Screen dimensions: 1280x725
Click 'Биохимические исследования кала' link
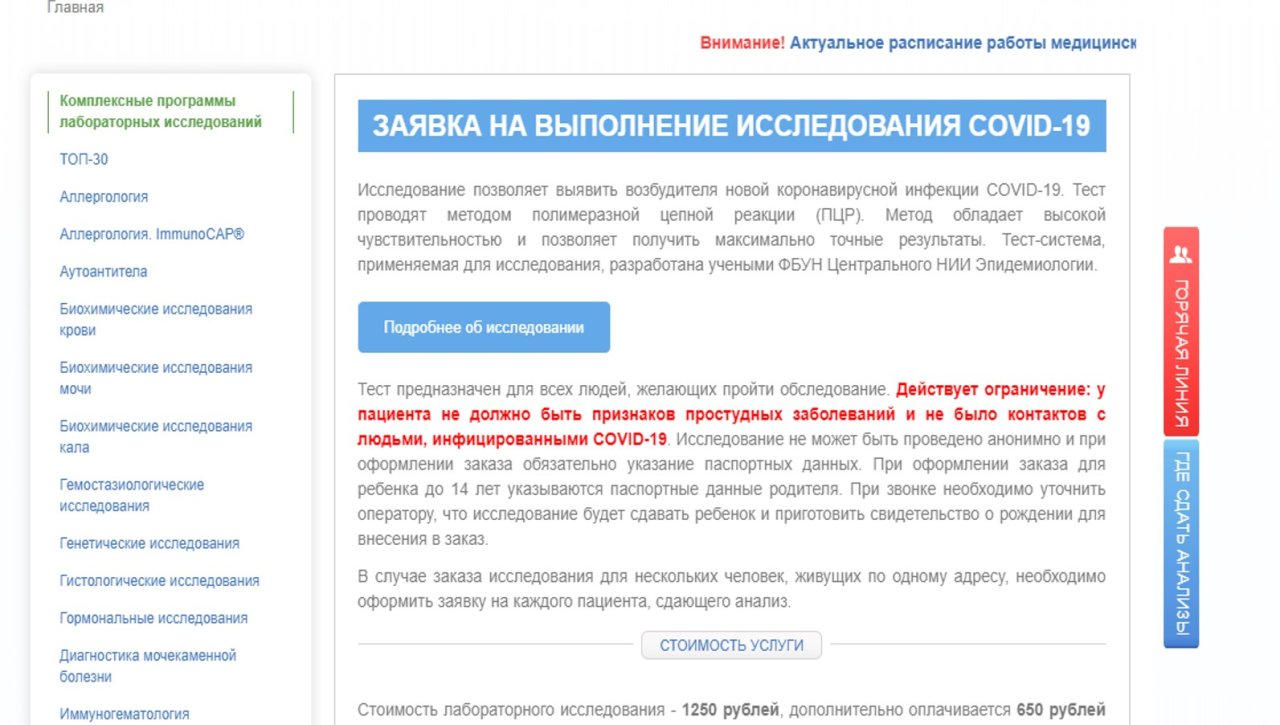click(x=156, y=436)
